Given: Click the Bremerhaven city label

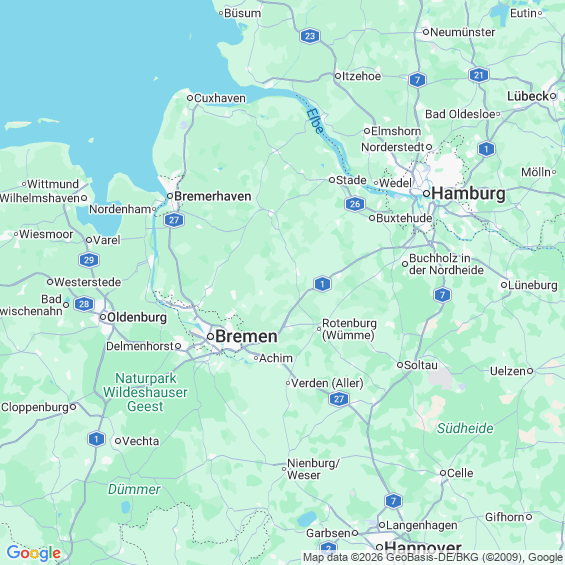Looking at the screenshot, I should [213, 196].
